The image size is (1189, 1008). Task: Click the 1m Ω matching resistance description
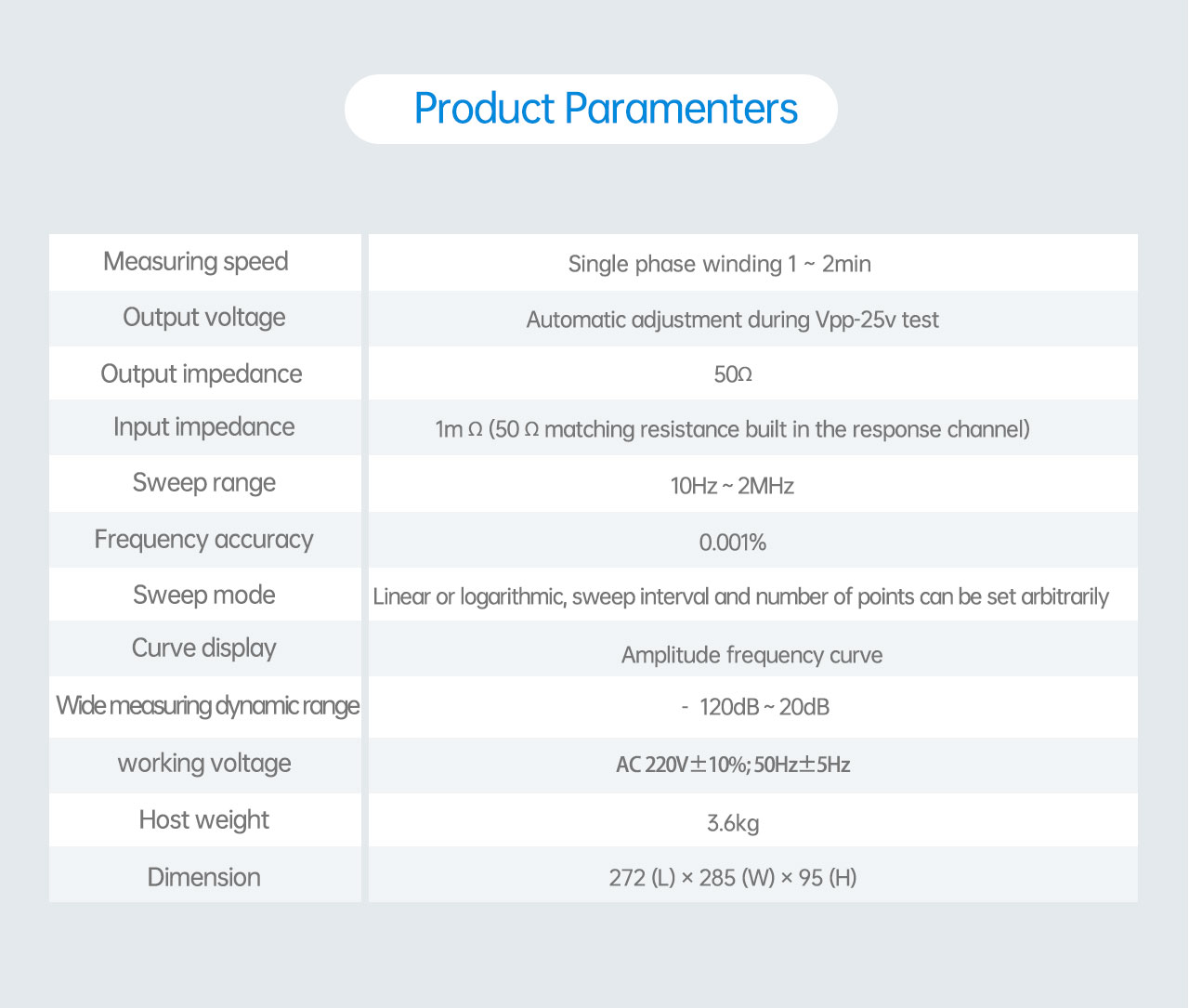(x=732, y=429)
